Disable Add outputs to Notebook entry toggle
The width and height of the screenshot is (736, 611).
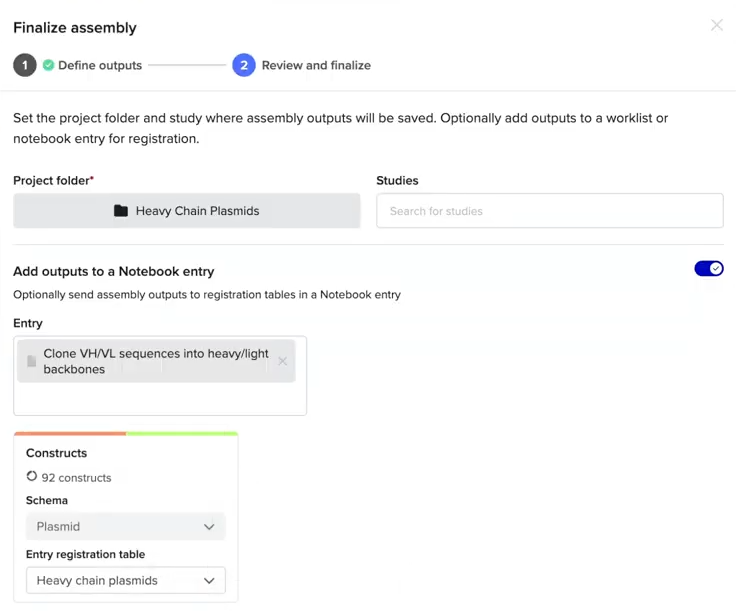(x=708, y=269)
